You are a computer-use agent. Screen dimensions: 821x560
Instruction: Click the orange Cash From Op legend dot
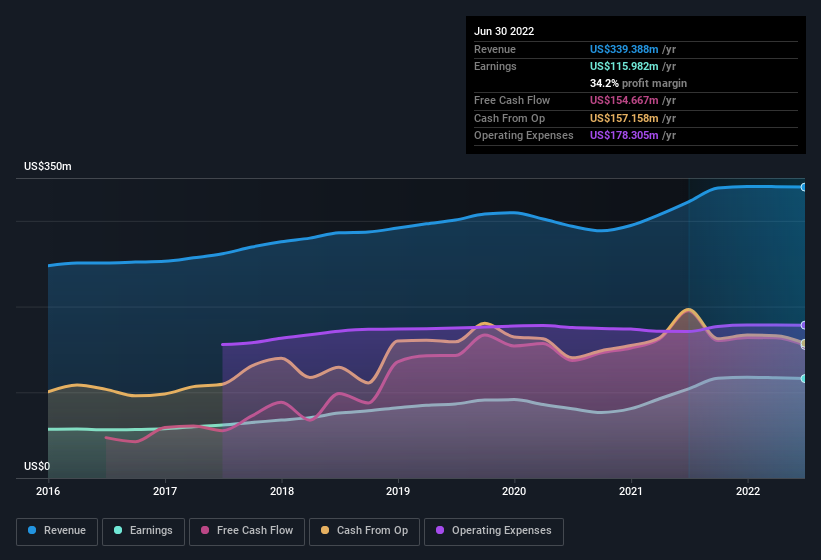tap(324, 530)
